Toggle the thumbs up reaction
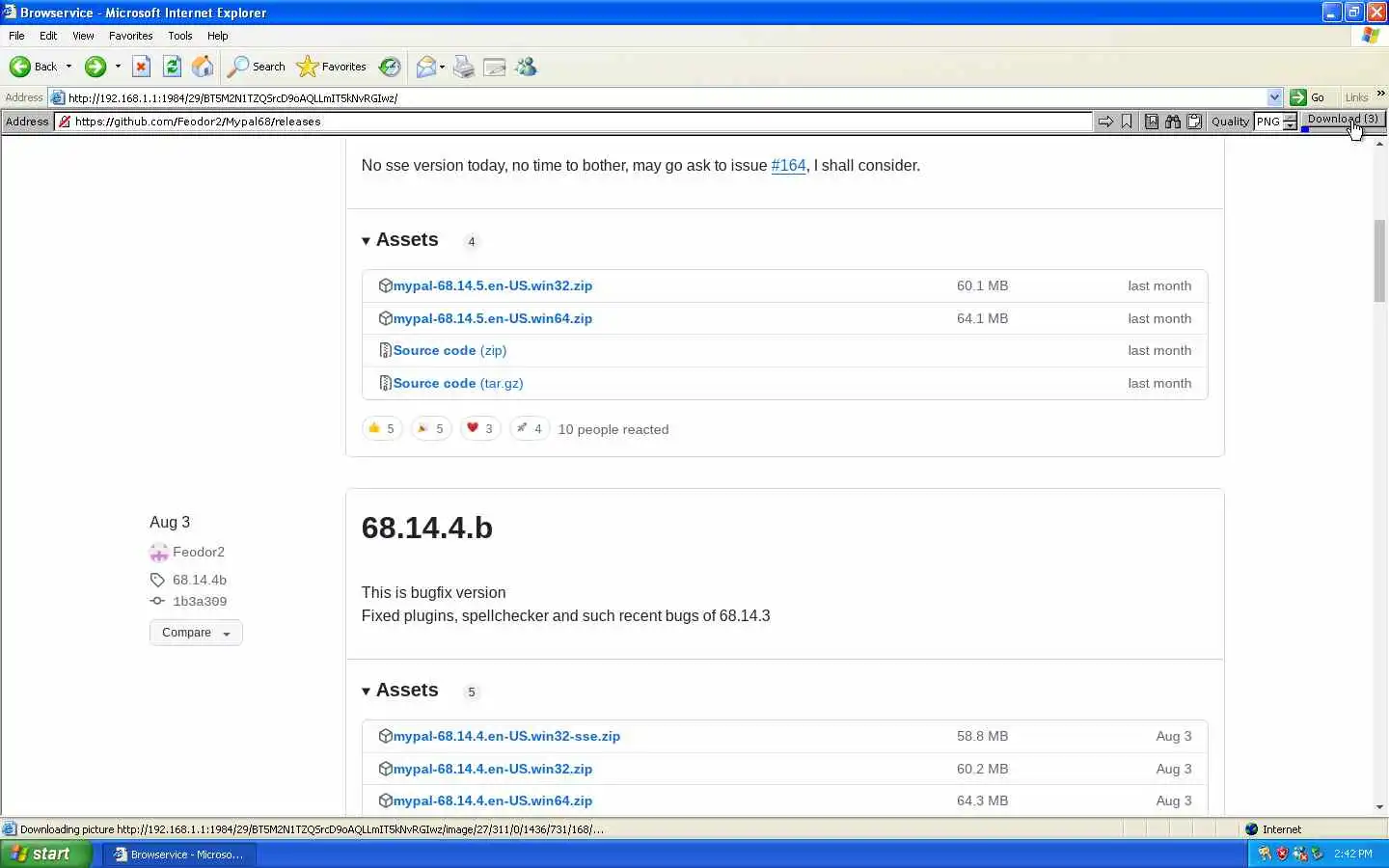 pos(382,428)
